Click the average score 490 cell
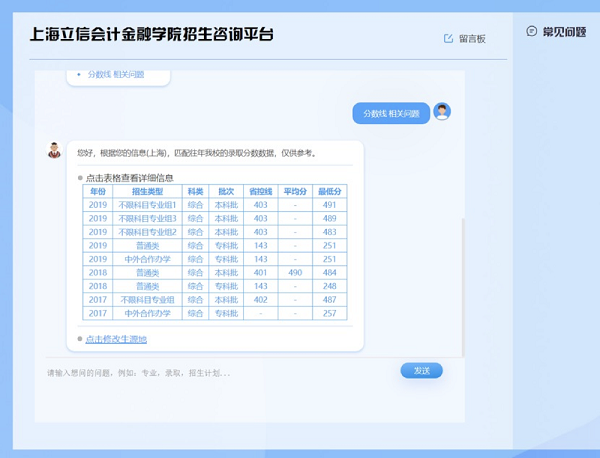 tap(295, 272)
